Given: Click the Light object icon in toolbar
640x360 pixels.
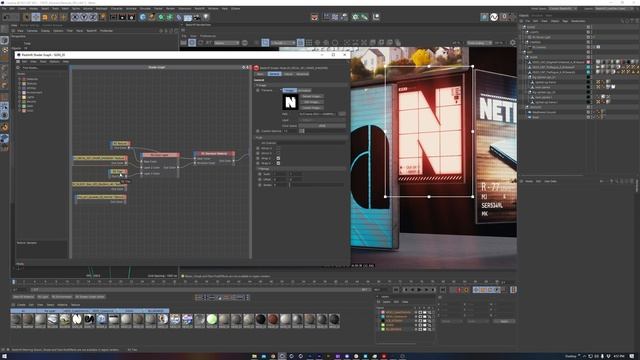Looking at the screenshot, I should tap(206, 17).
